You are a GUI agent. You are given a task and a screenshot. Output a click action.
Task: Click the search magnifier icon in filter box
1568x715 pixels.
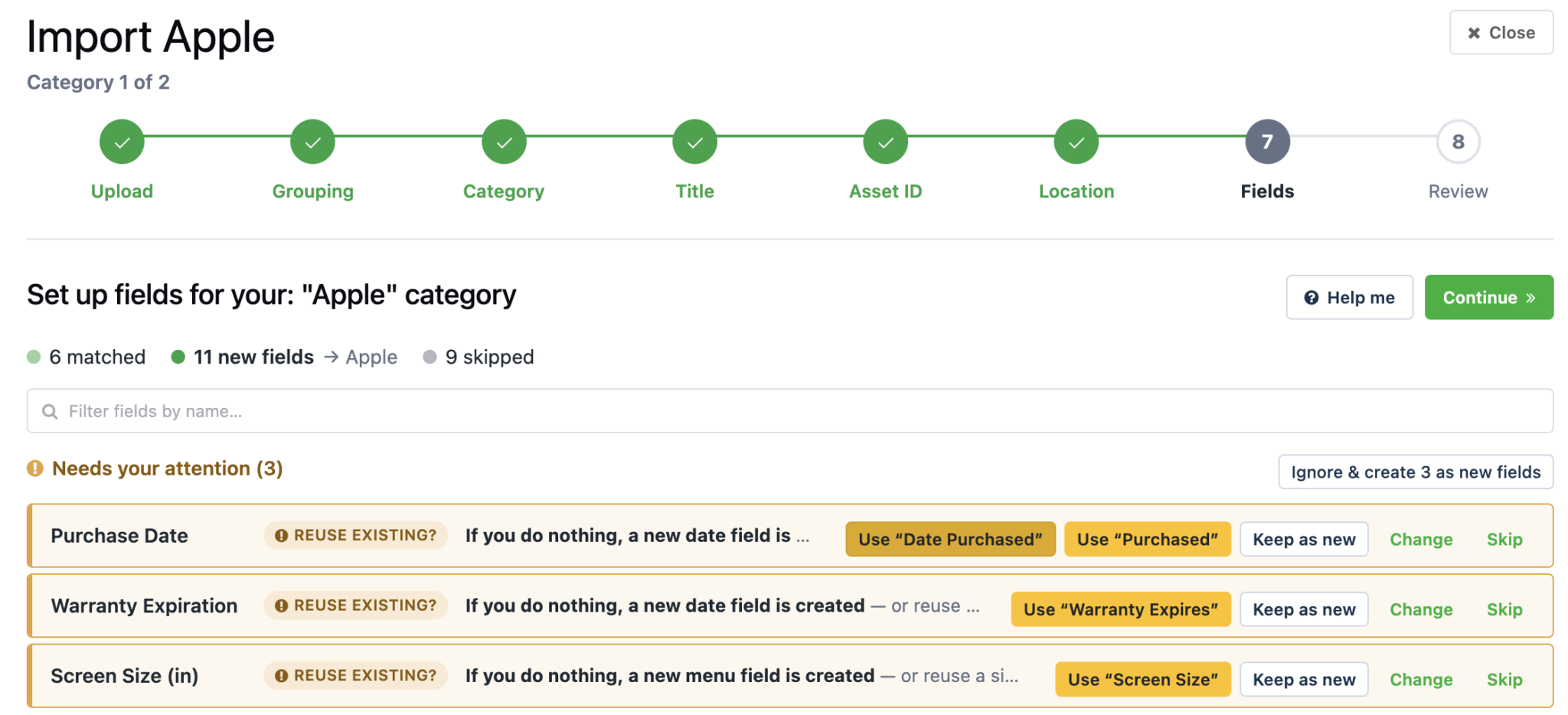[50, 412]
